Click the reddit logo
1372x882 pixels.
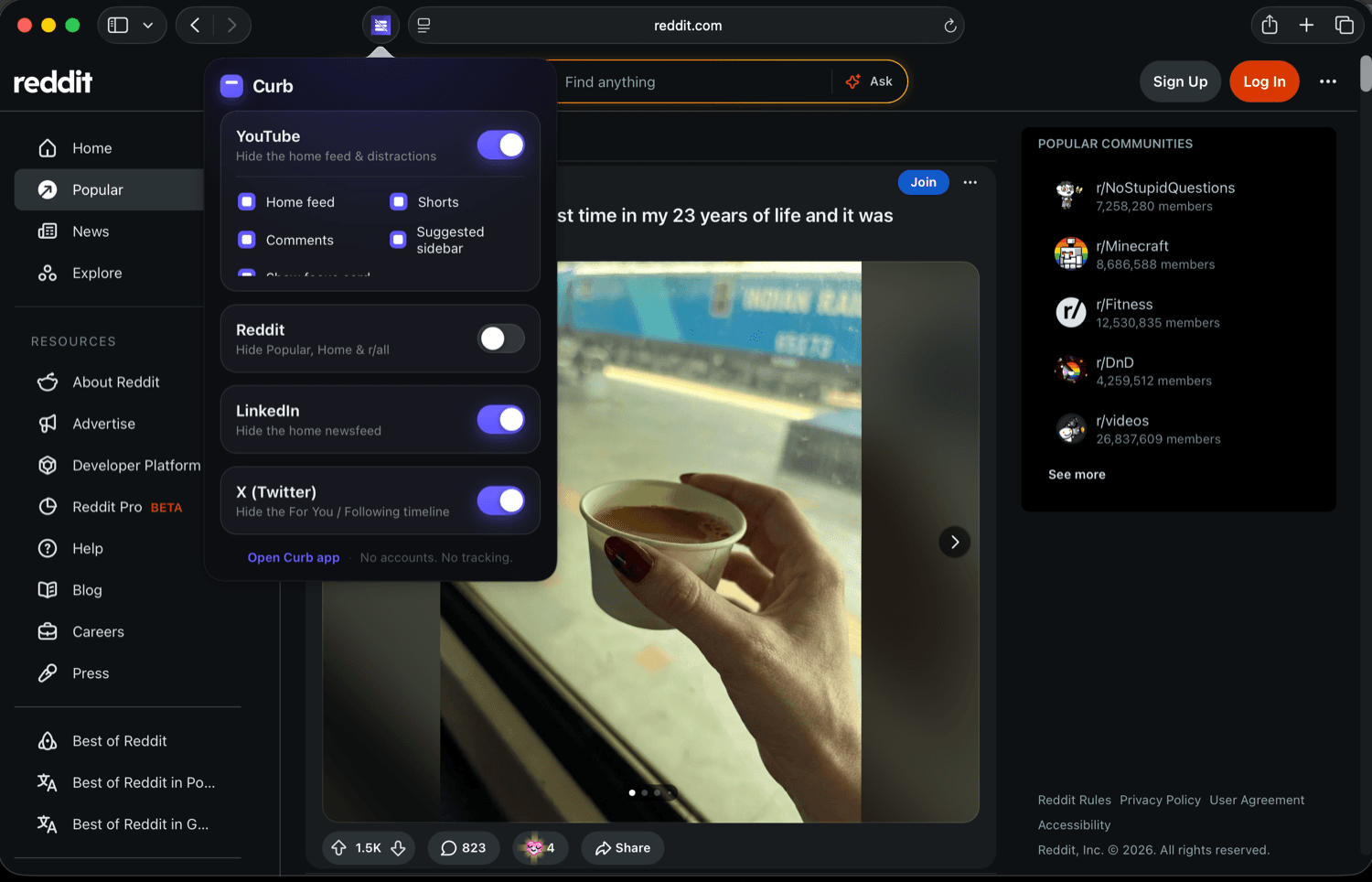pyautogui.click(x=53, y=81)
